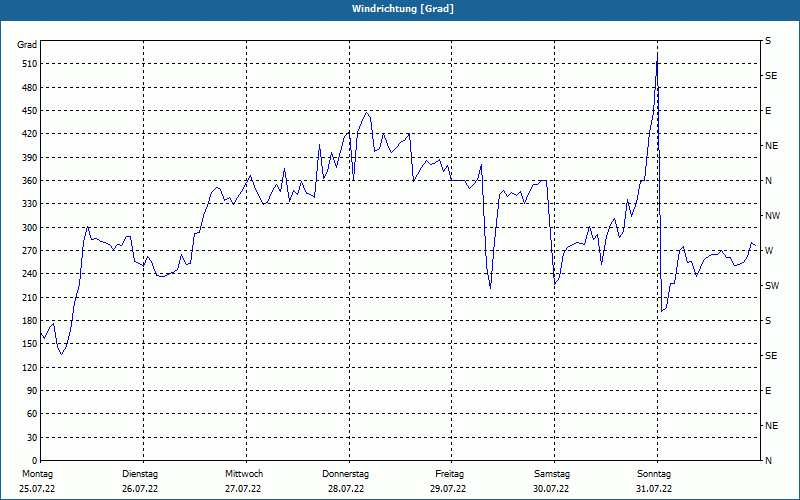Click the '420' degree axis label
Image resolution: width=800 pixels, height=500 pixels.
pos(29,134)
